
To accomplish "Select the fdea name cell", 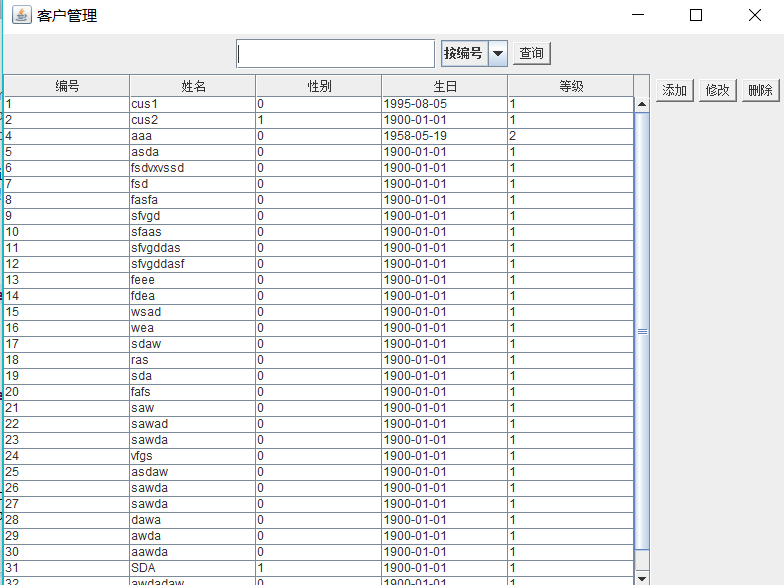I will [x=192, y=296].
